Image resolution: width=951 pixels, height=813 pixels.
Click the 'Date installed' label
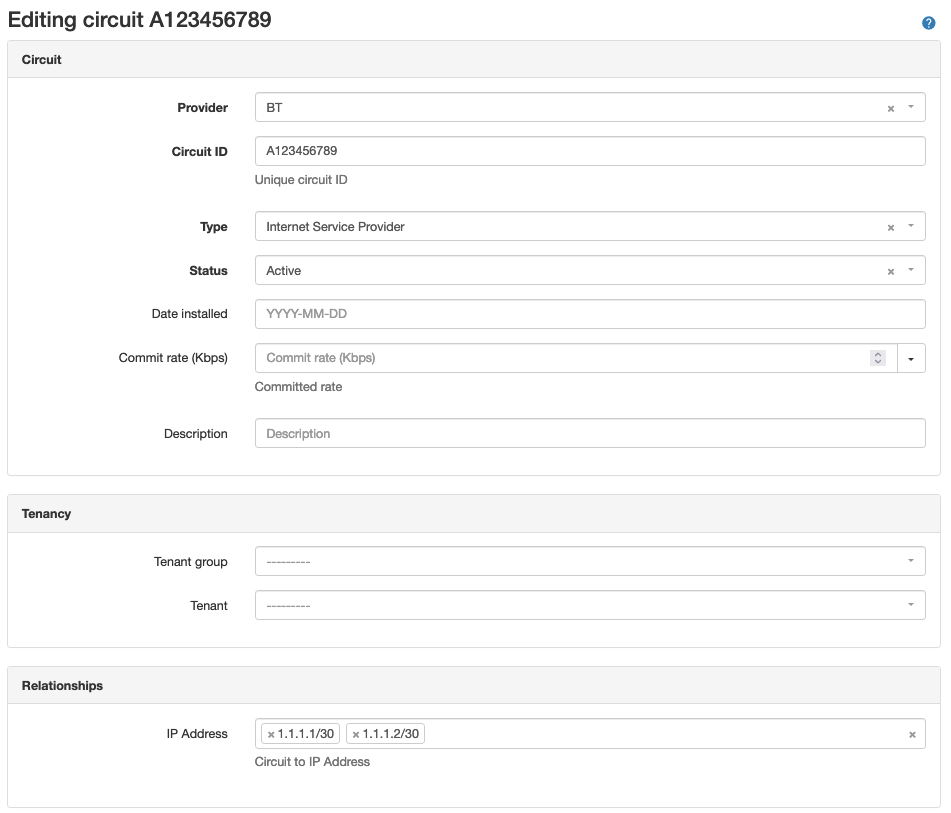coord(189,314)
